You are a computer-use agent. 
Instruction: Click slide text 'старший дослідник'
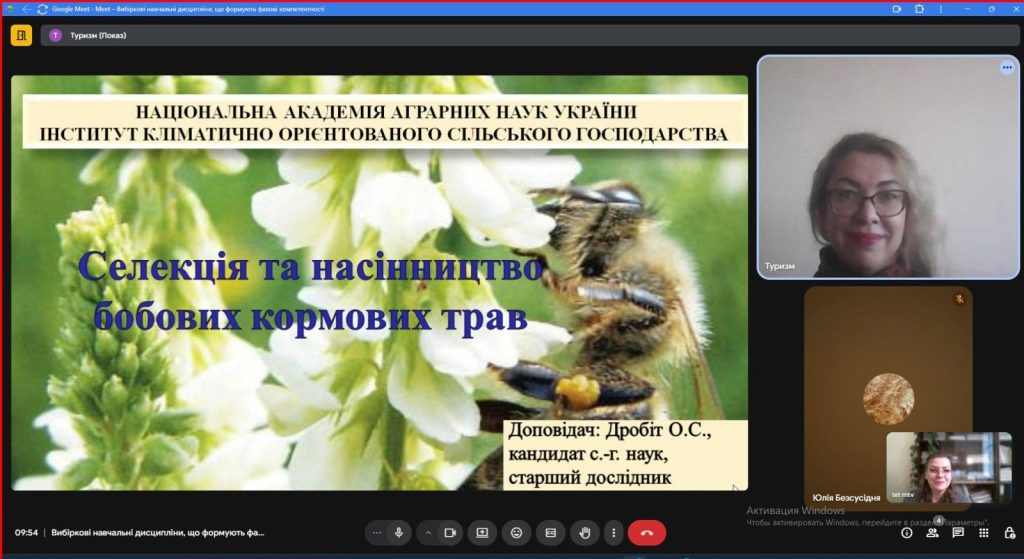590,478
